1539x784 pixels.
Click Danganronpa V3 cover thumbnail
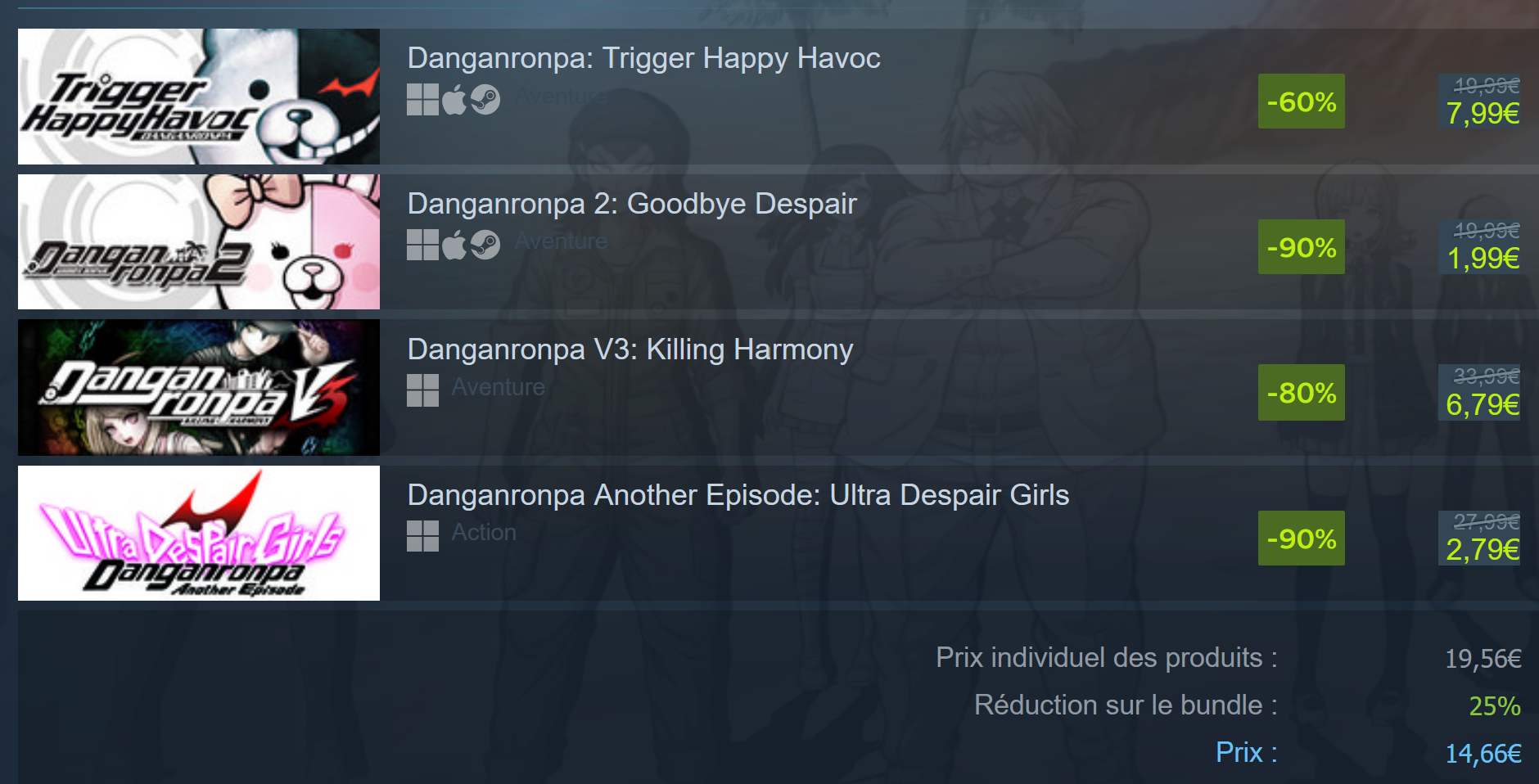[199, 387]
